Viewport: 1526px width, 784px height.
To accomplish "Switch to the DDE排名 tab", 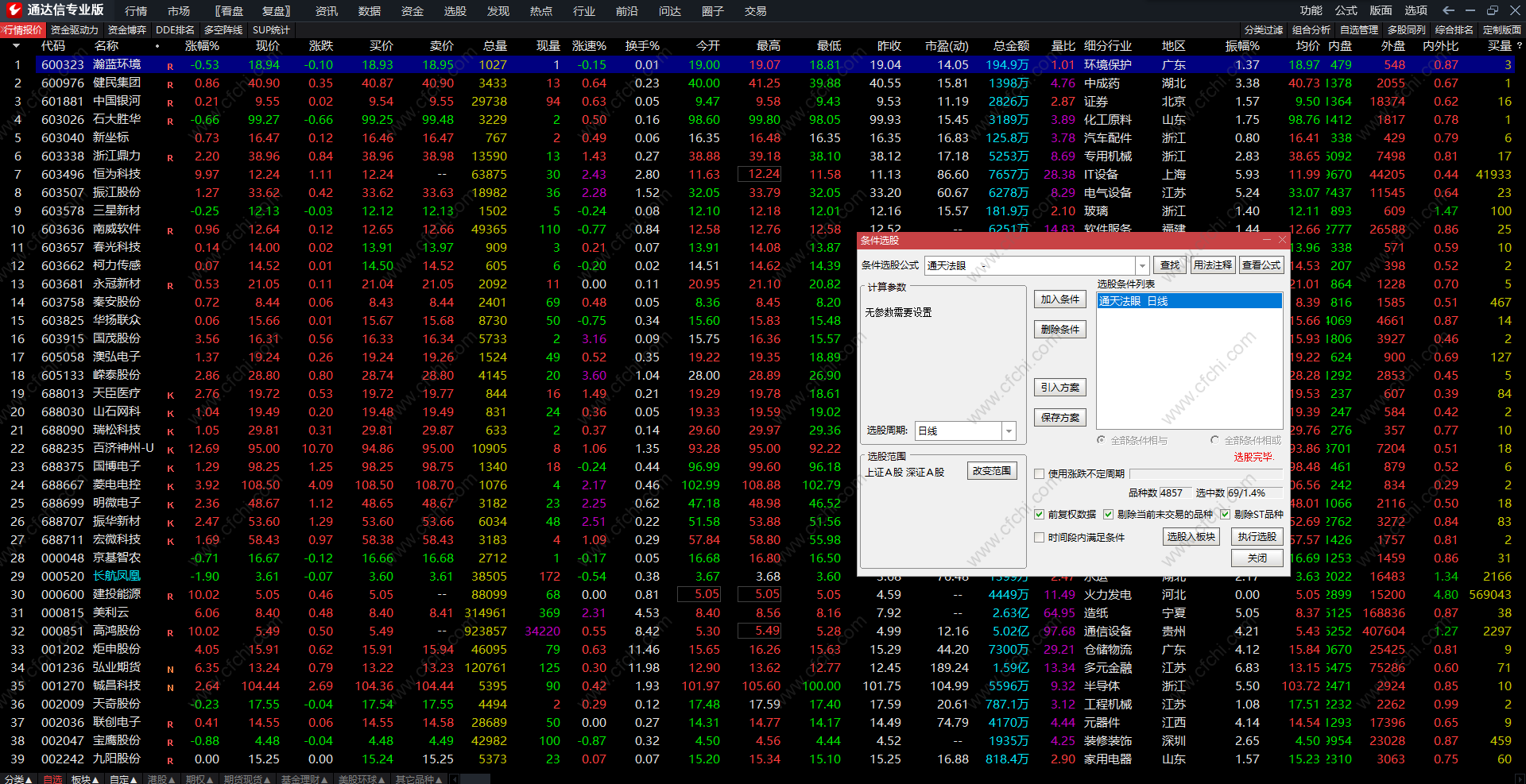I will click(x=175, y=30).
